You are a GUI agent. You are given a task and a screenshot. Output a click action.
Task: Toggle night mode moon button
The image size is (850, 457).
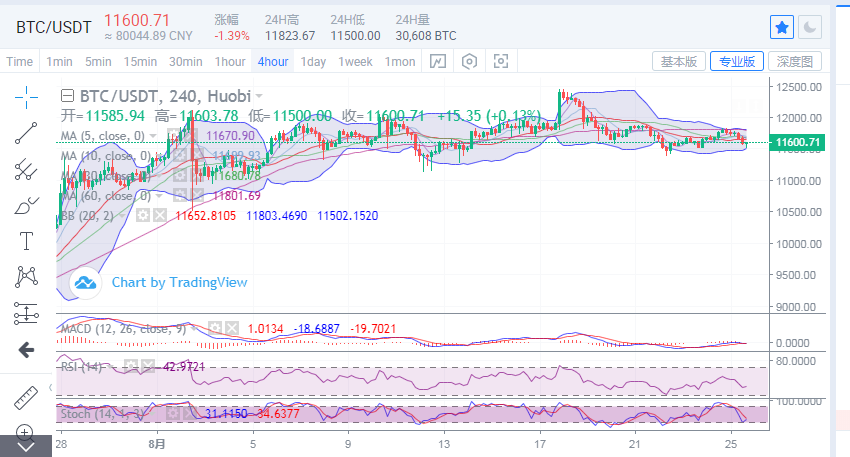(x=809, y=27)
